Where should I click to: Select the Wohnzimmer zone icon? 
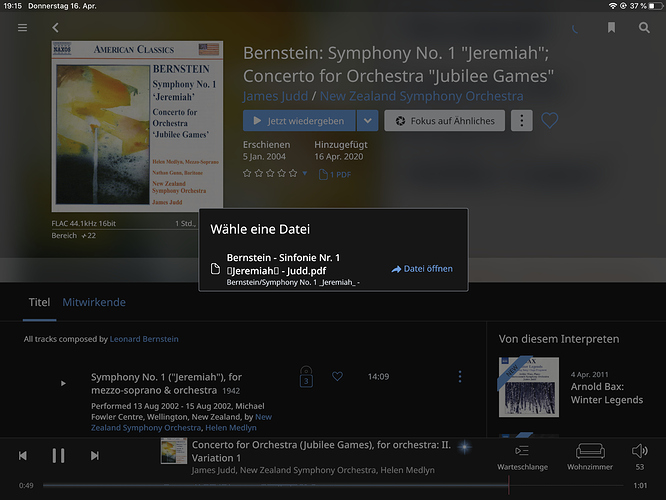[590, 451]
